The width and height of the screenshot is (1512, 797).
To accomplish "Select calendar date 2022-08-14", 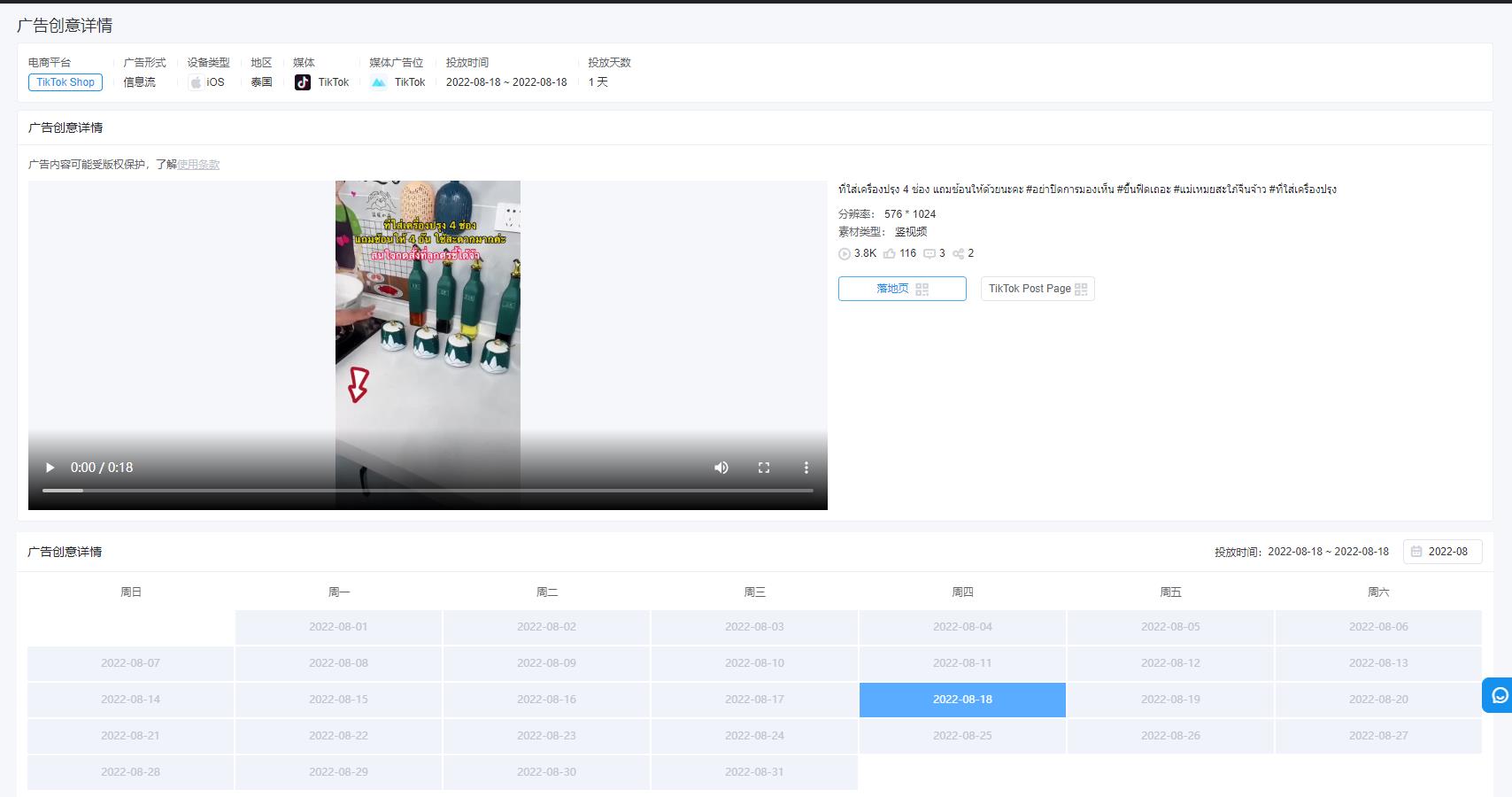I will [130, 700].
